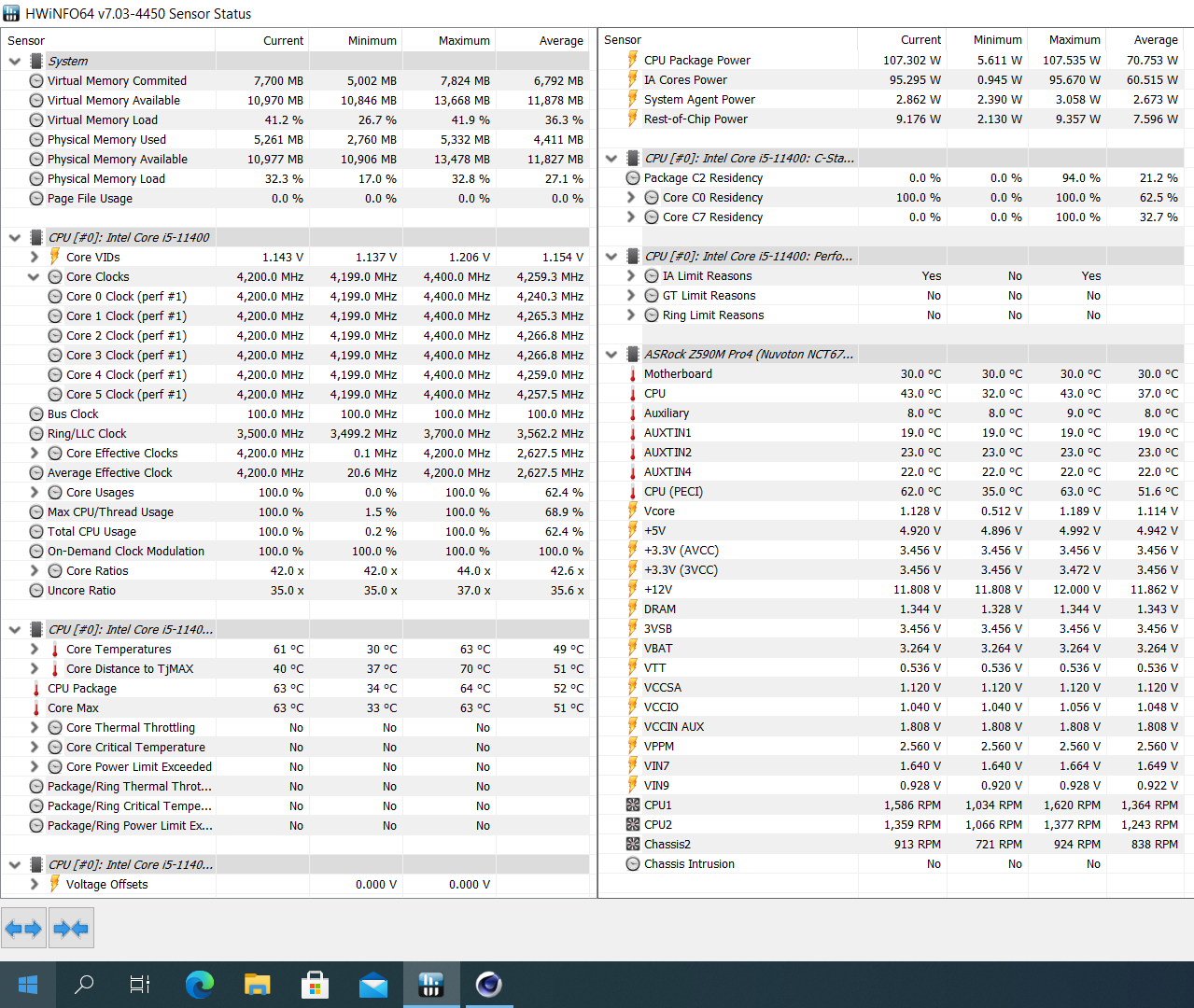Expand Core VIDs entry
1194x1008 pixels.
click(34, 257)
